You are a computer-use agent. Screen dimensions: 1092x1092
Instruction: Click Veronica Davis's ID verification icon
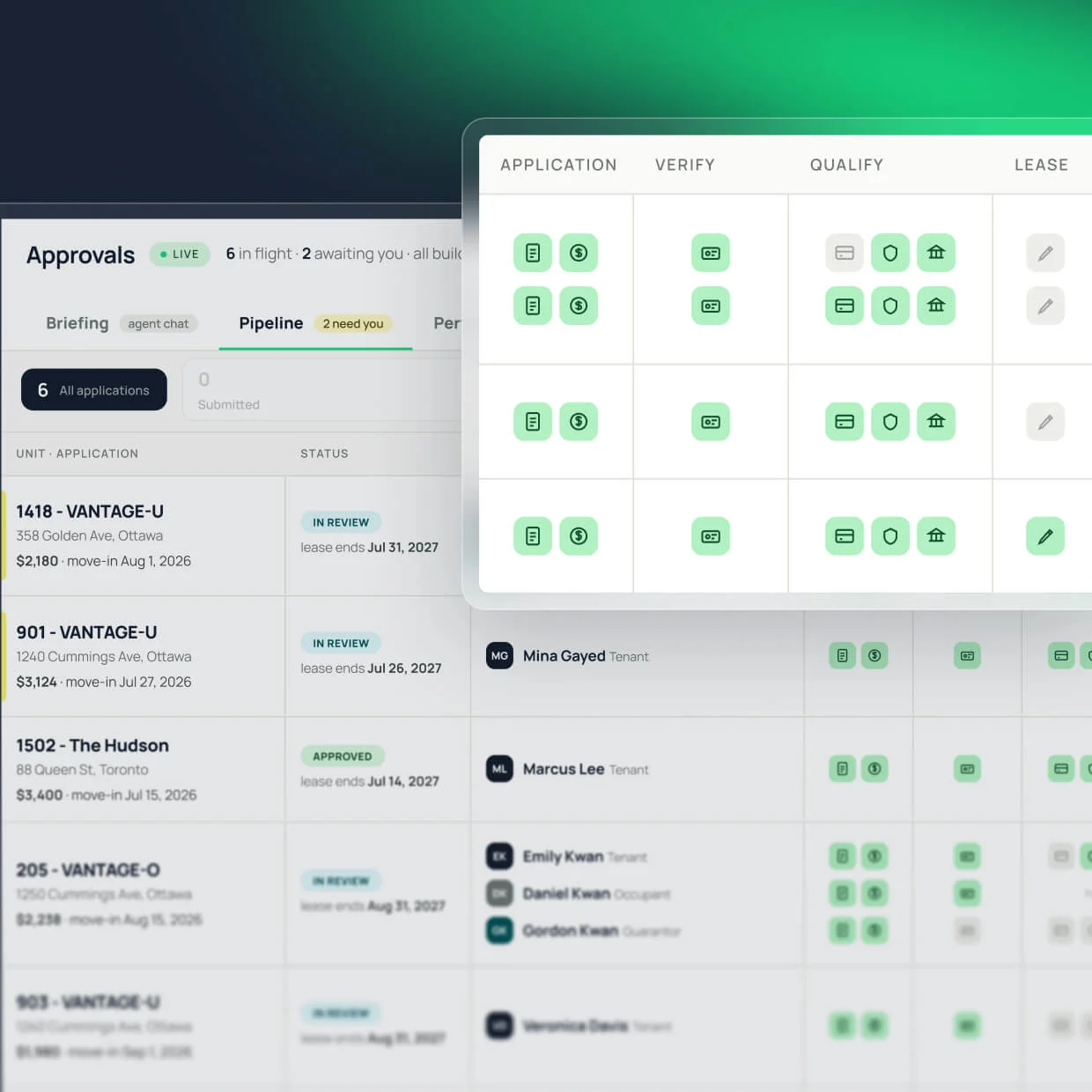pyautogui.click(x=967, y=1025)
